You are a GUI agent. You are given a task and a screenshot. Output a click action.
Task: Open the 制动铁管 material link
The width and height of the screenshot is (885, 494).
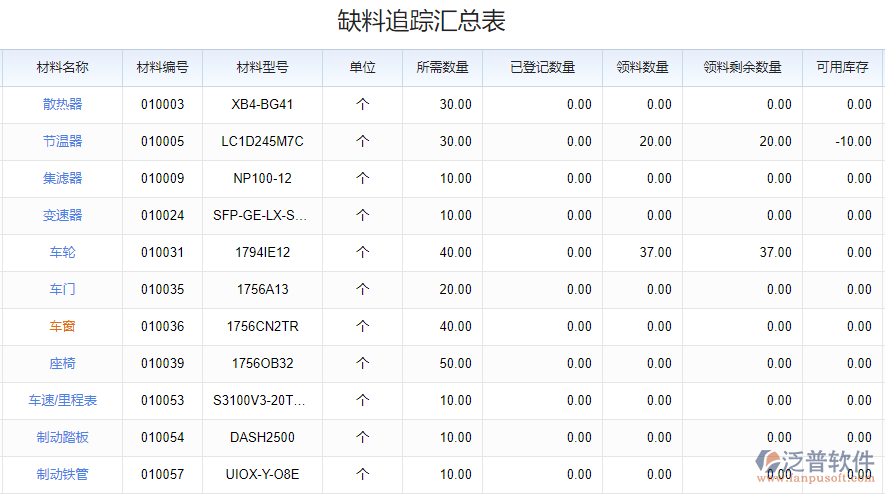(62, 474)
